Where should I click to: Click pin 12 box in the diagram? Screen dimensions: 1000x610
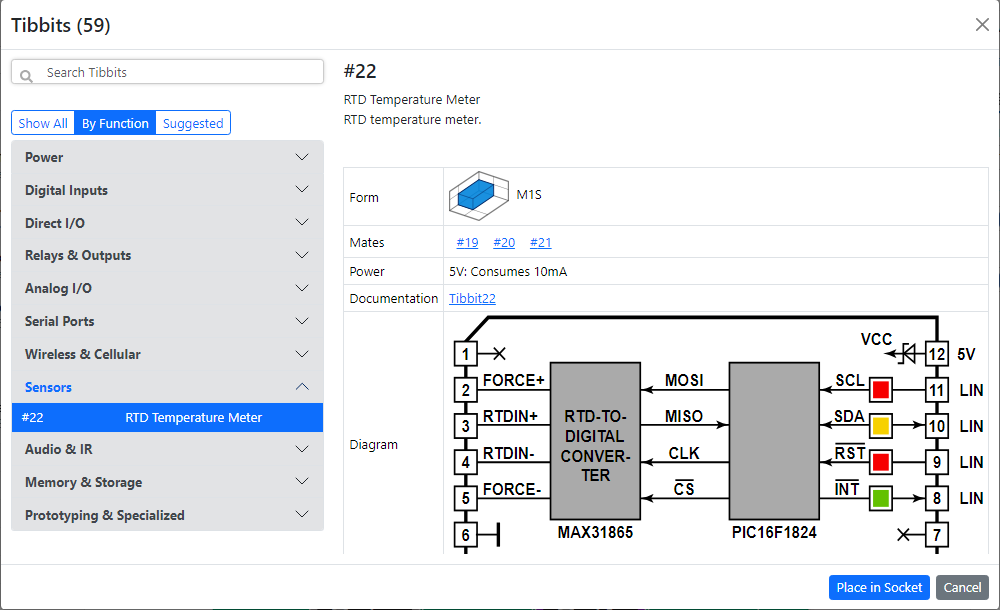pos(936,353)
